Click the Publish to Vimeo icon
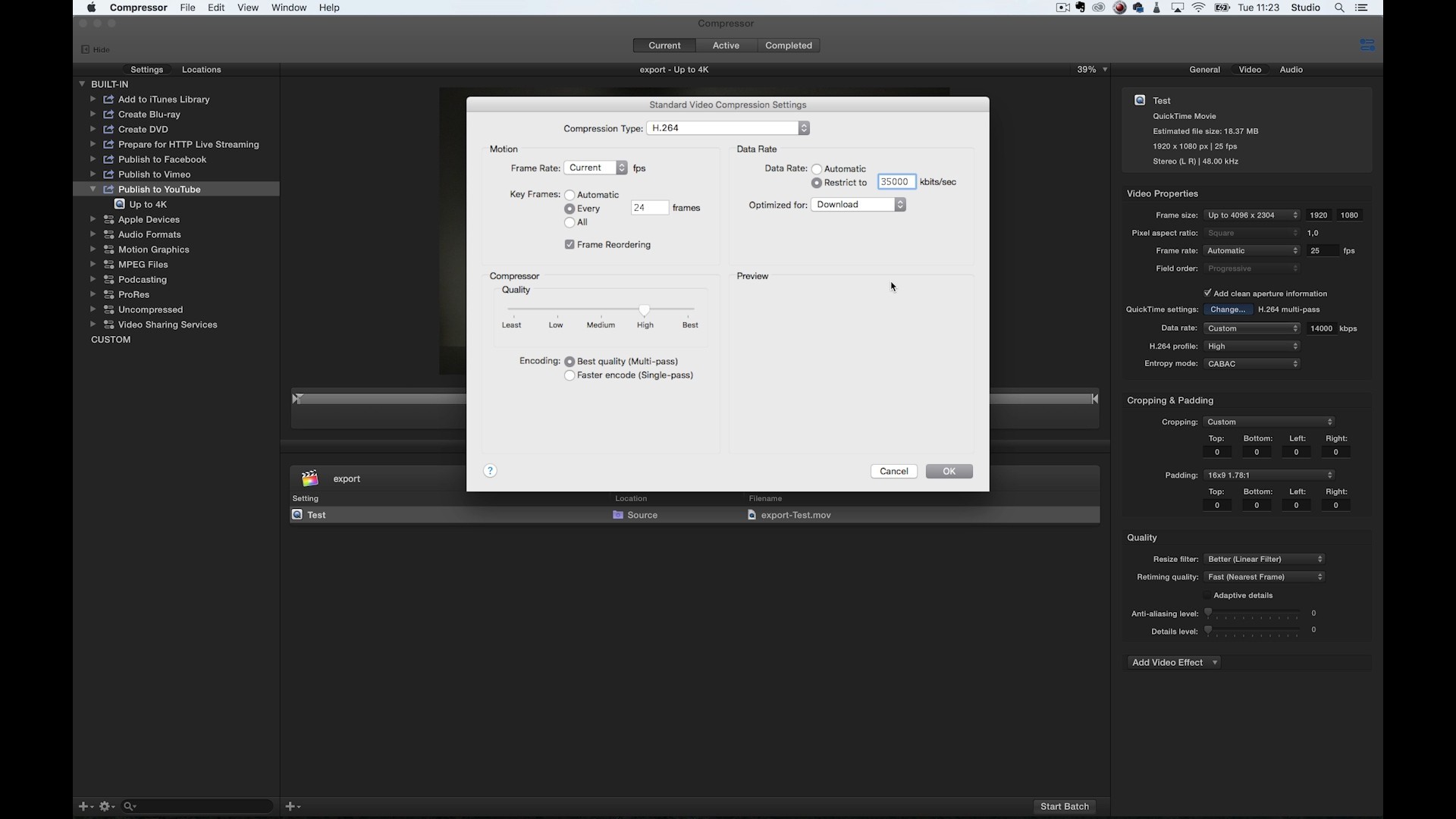The height and width of the screenshot is (819, 1456). coord(108,174)
